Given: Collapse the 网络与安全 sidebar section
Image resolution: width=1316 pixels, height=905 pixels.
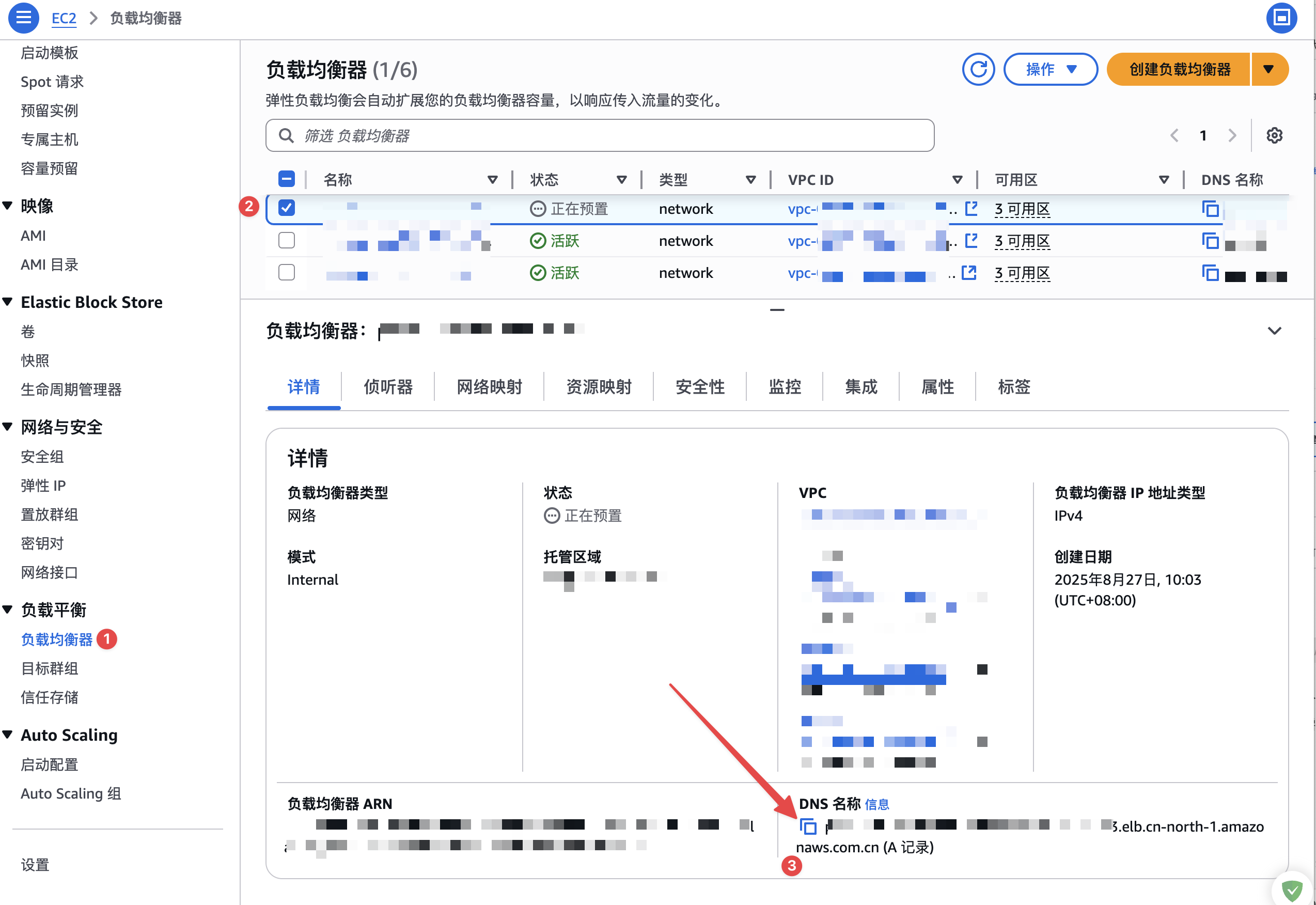Looking at the screenshot, I should click(8, 427).
